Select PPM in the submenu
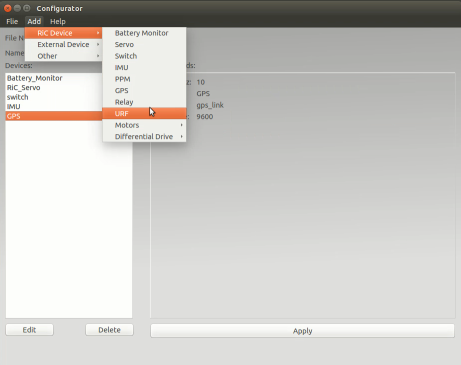Viewport: 461px width, 365px height. [x=144, y=79]
